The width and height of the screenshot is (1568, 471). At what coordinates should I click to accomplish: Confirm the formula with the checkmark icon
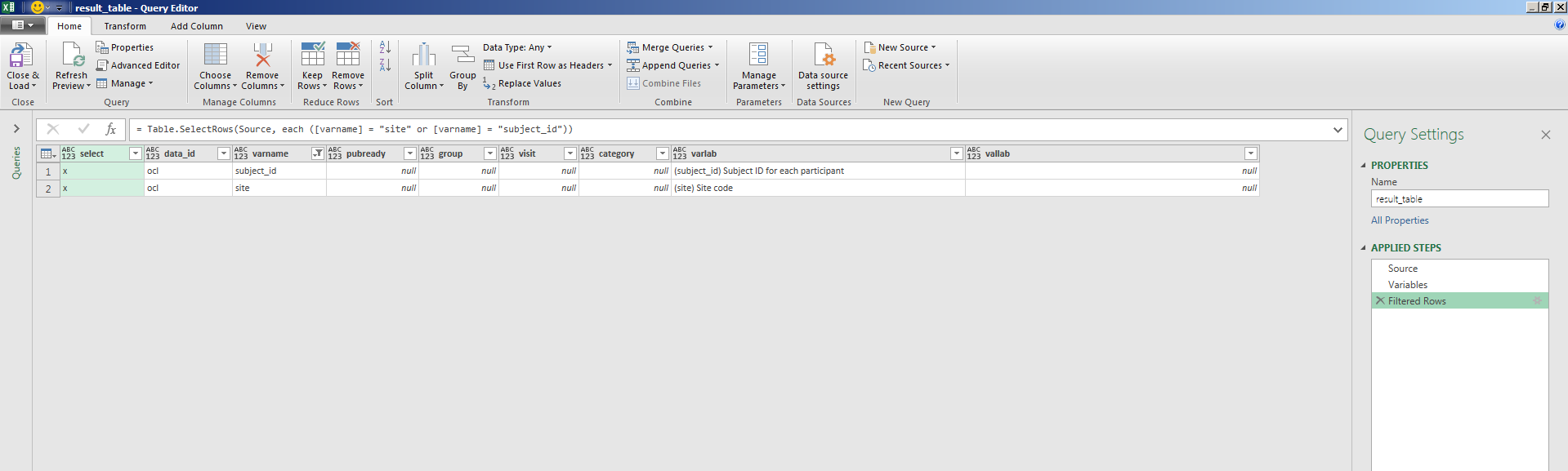coord(83,129)
